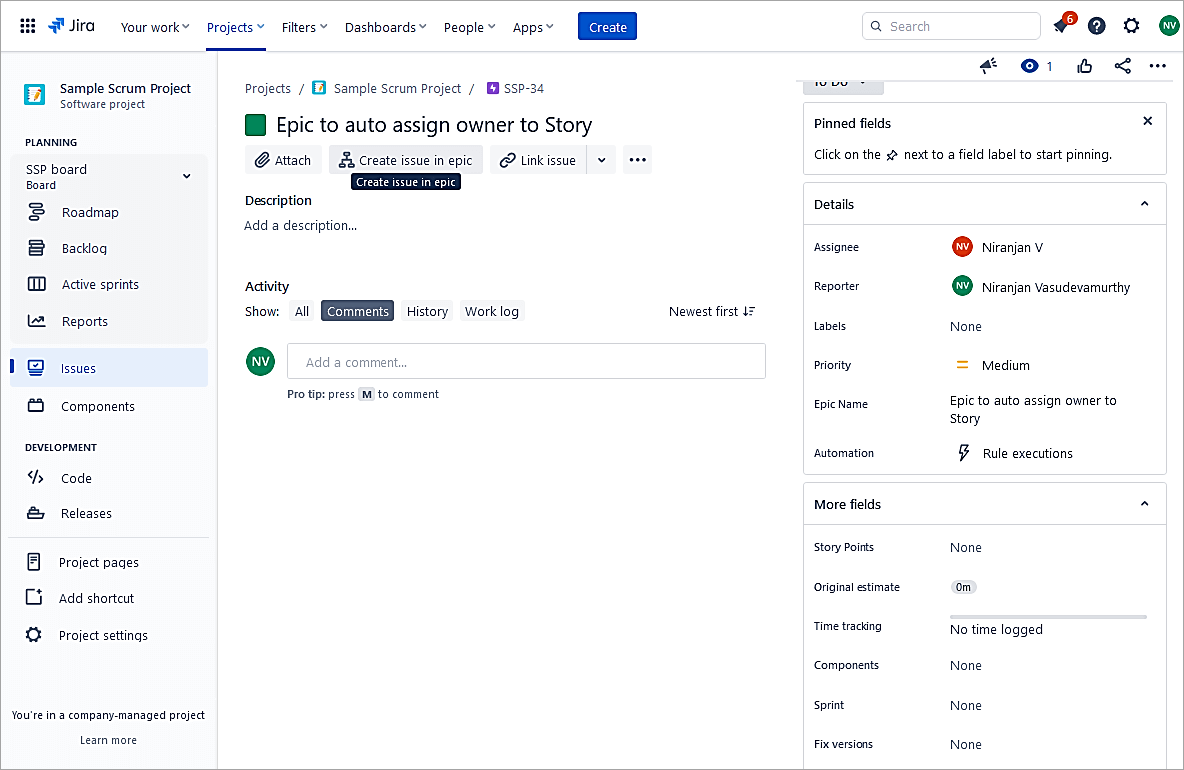Click the thumbs up vote icon
Image resolution: width=1184 pixels, height=770 pixels.
click(x=1085, y=66)
